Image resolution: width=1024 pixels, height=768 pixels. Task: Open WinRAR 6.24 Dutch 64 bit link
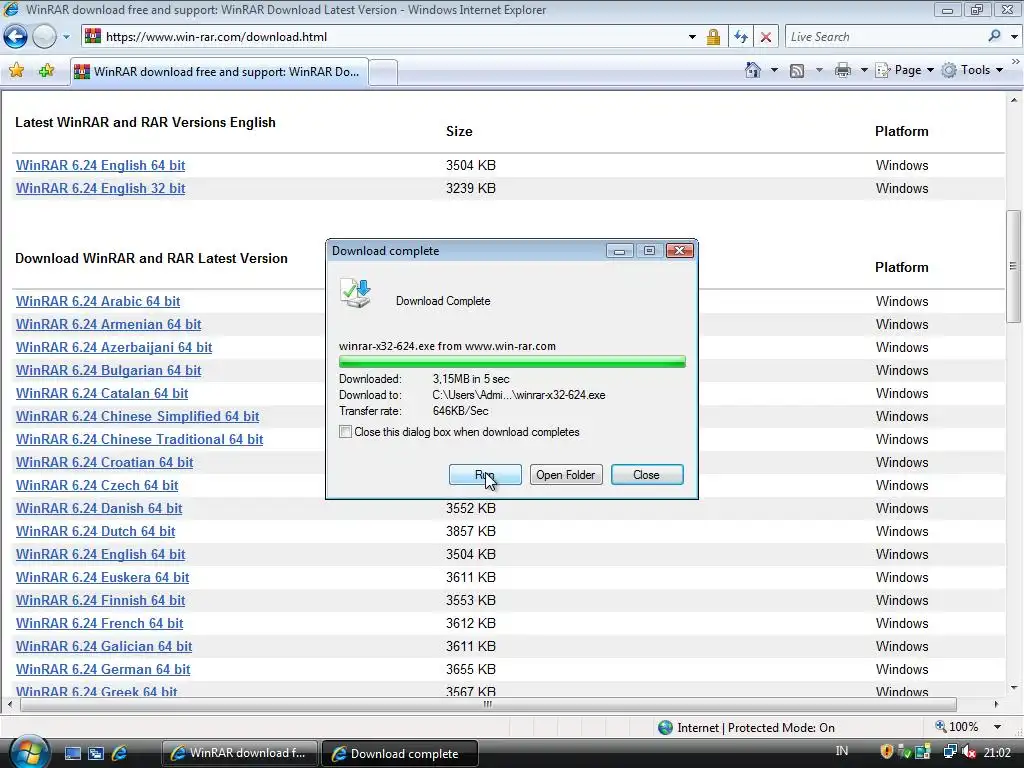coord(95,531)
